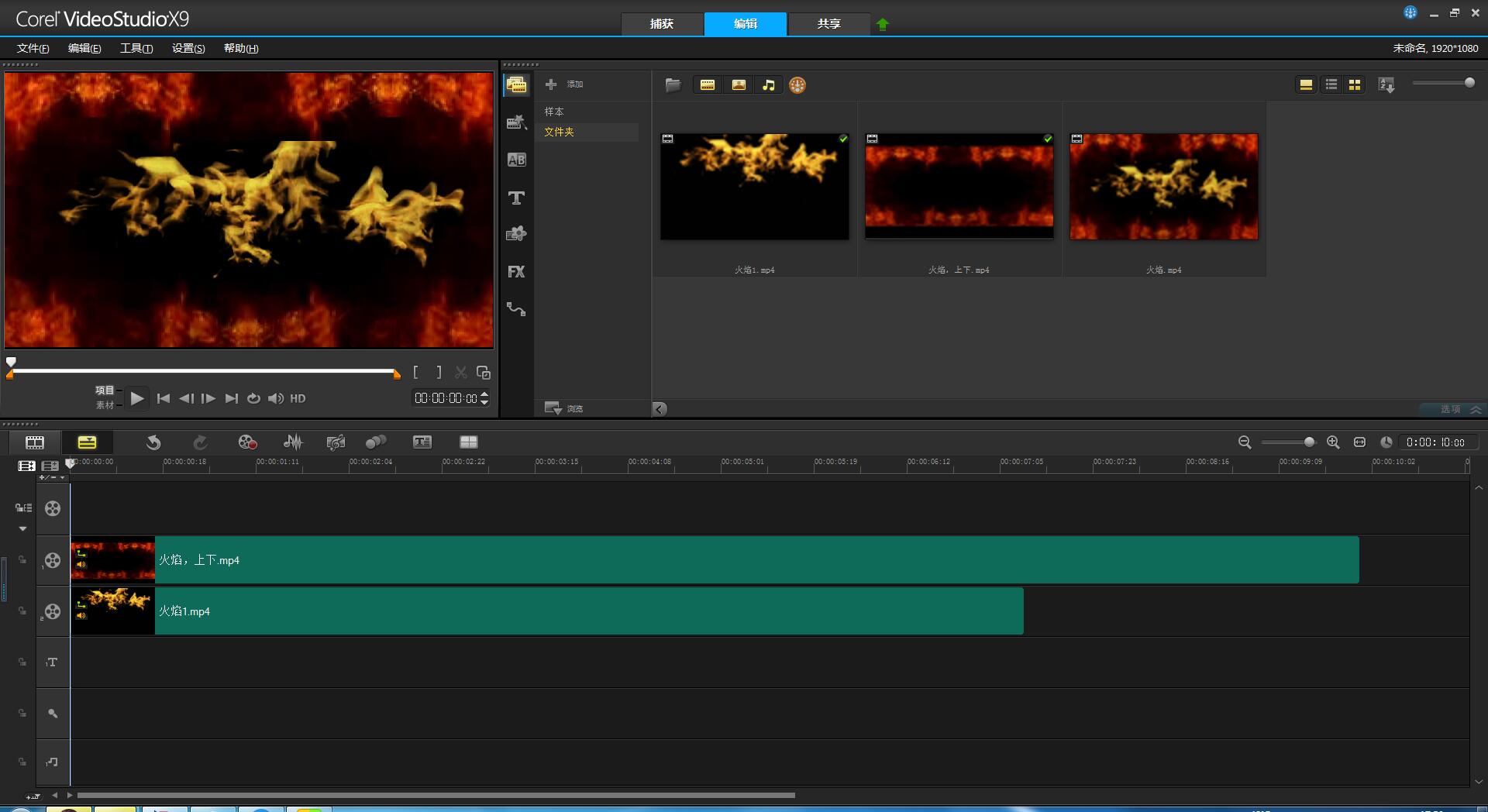Open the Transition (AB) library

516,160
